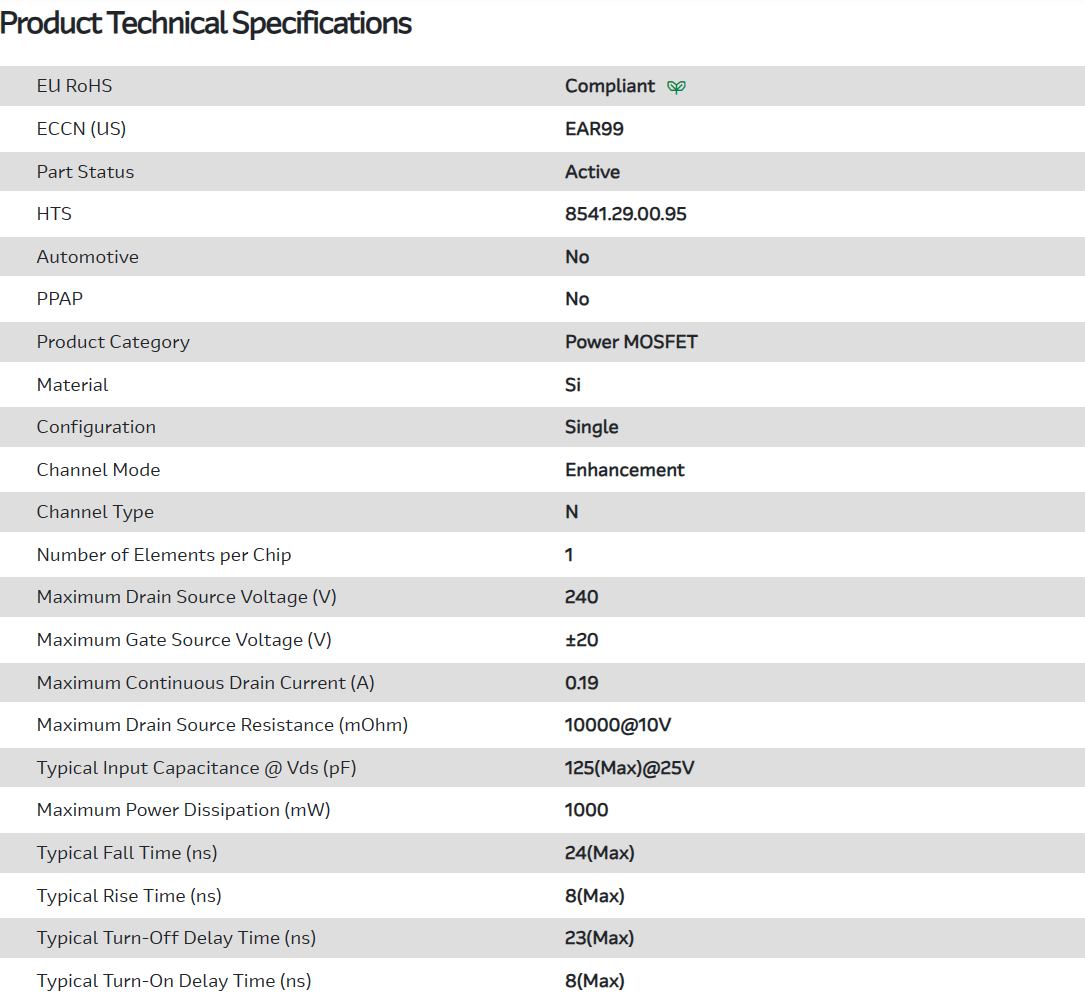
Task: Click the Number of Elements per Chip label
Action: point(164,555)
